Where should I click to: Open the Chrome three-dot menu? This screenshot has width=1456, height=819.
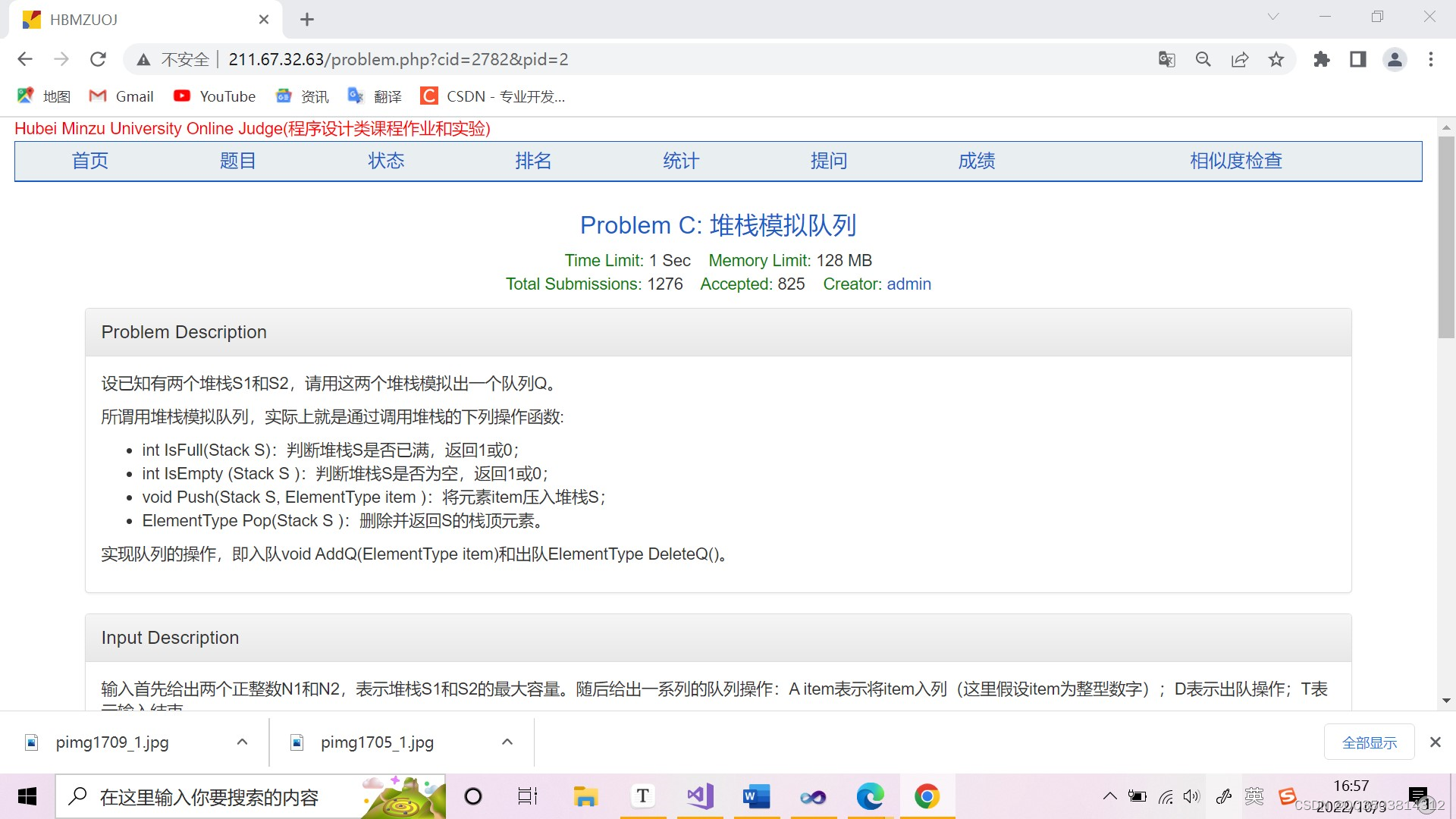pos(1431,59)
